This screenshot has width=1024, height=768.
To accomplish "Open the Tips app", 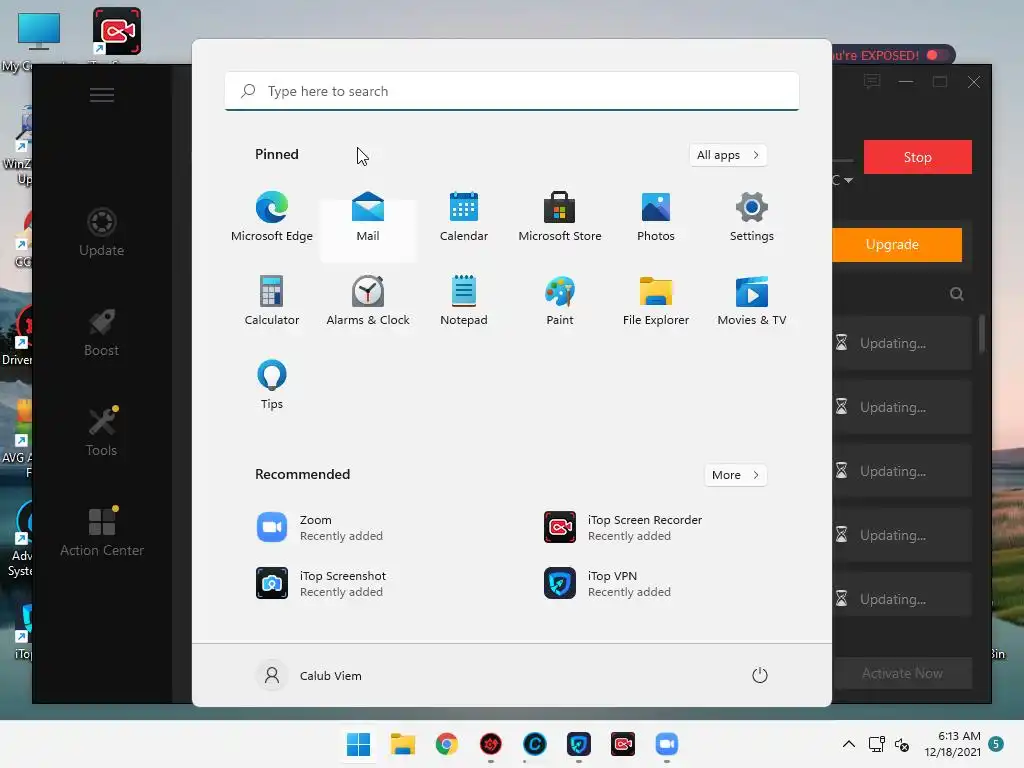I will (272, 385).
